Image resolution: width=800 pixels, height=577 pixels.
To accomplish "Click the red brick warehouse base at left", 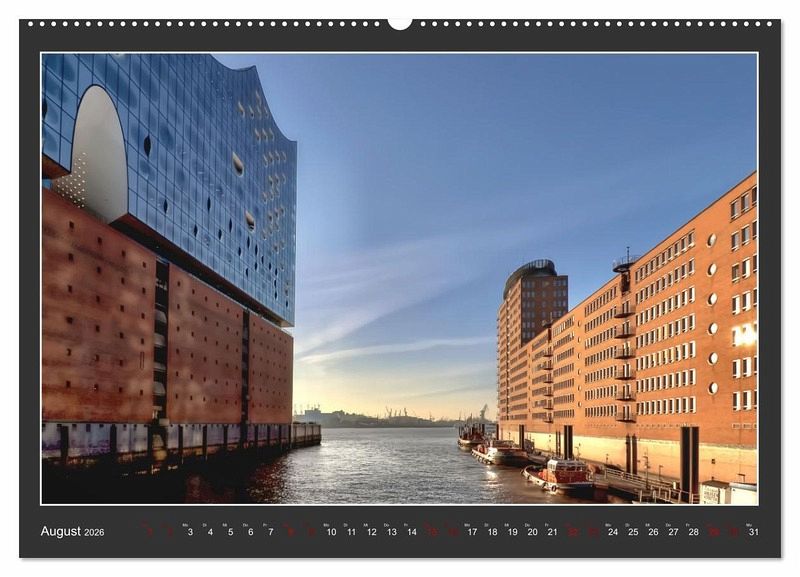I will pyautogui.click(x=100, y=320).
